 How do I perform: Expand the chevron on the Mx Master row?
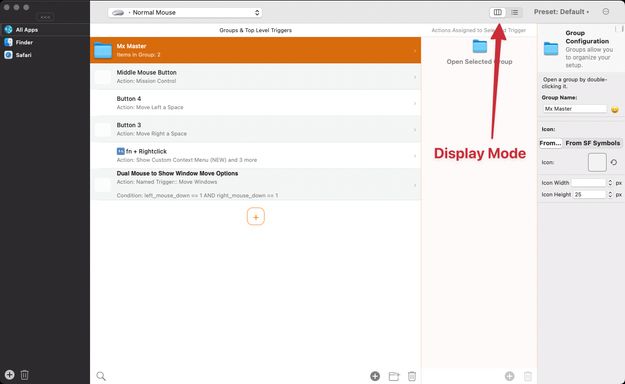click(x=415, y=51)
